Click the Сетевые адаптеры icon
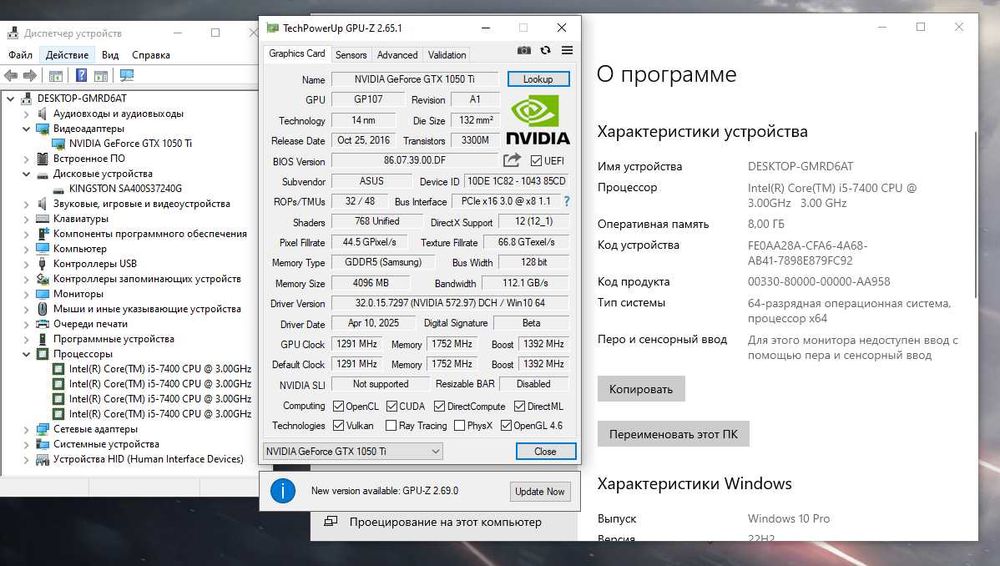This screenshot has height=566, width=1000. click(43, 429)
